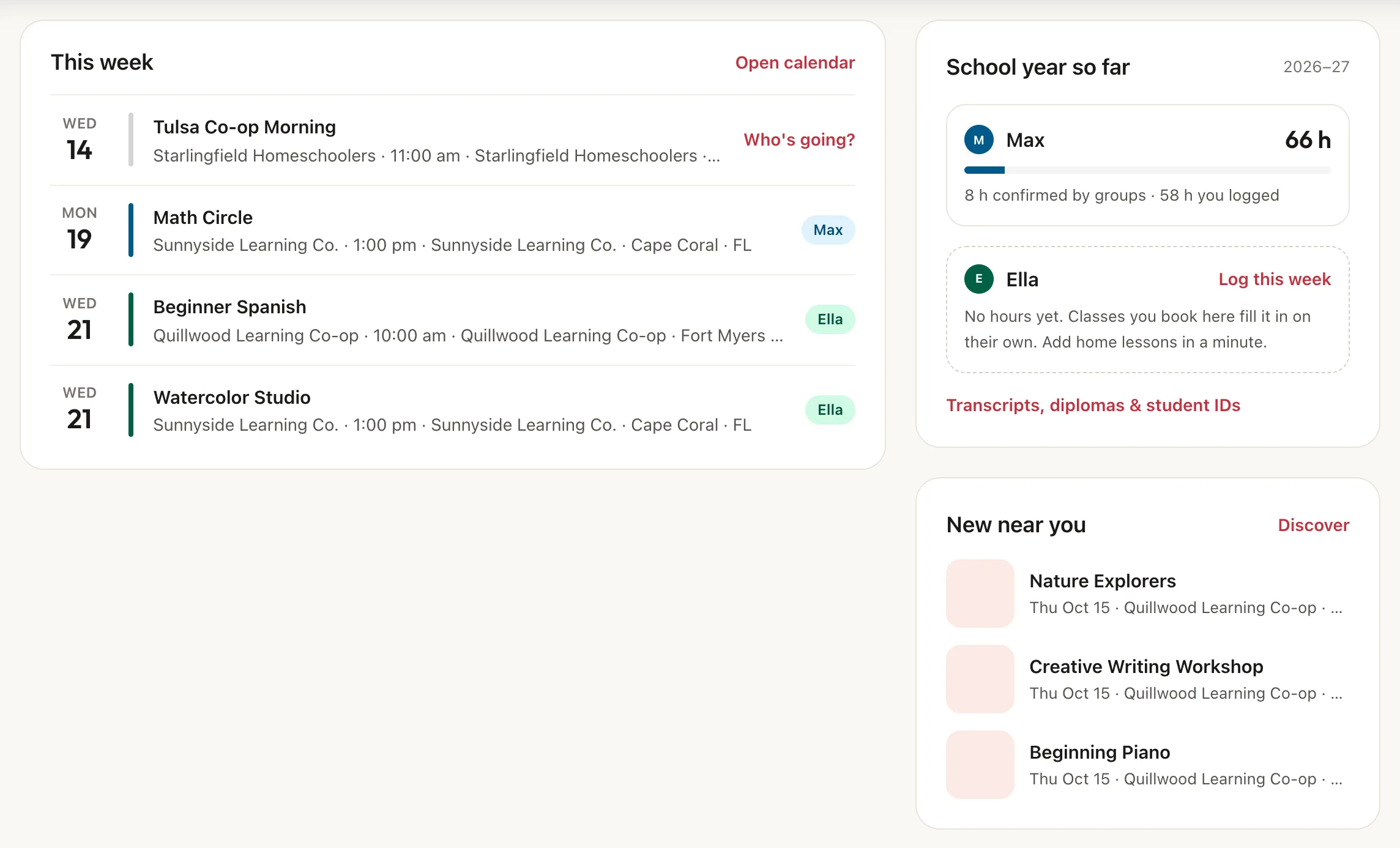
Task: Click the 'No hours yet' message for Ella
Action: click(x=1137, y=329)
